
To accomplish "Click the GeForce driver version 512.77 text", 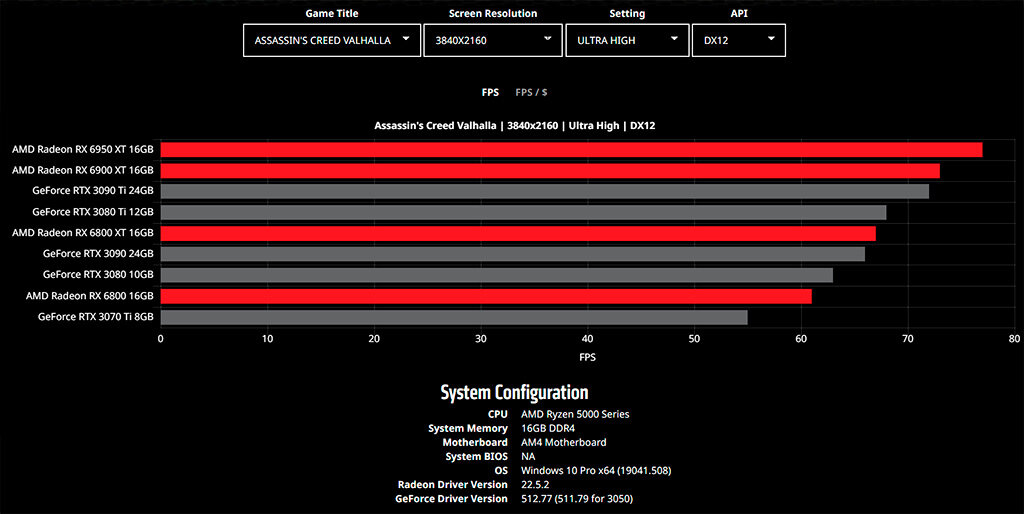I will (x=577, y=499).
